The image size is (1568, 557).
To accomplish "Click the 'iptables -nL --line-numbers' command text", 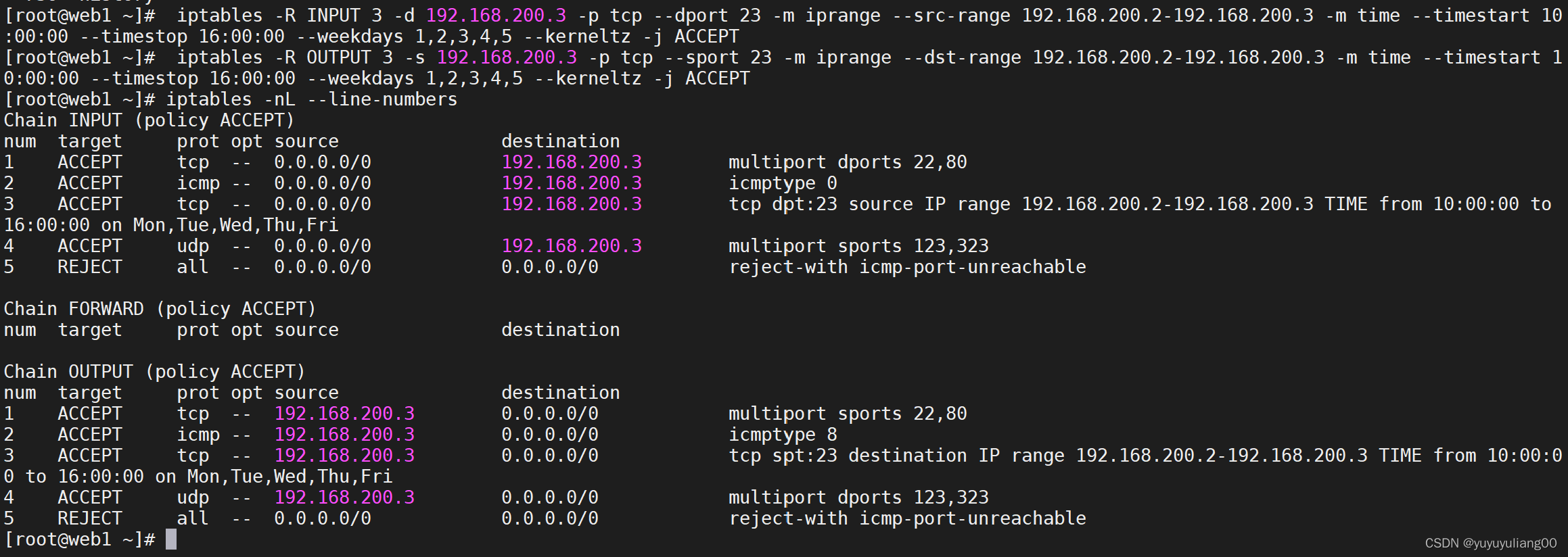I will point(312,99).
